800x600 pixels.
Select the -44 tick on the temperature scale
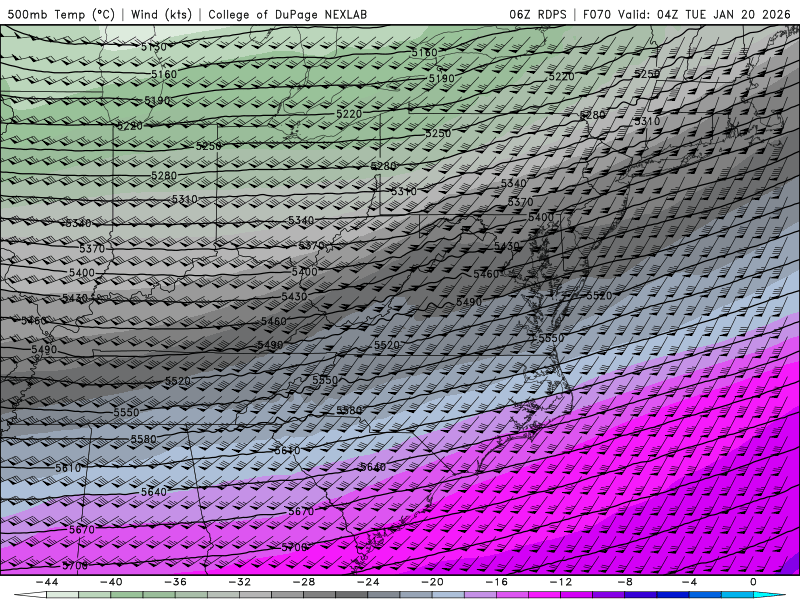(47, 582)
